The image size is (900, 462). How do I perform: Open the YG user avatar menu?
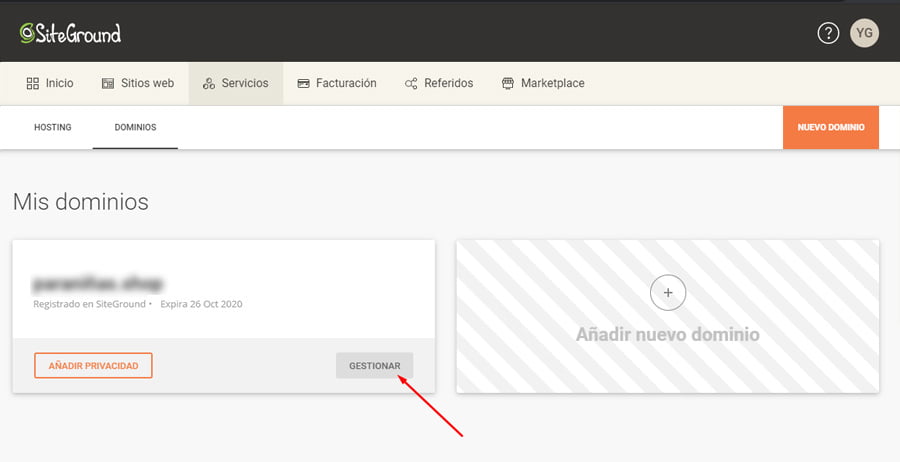(x=864, y=33)
